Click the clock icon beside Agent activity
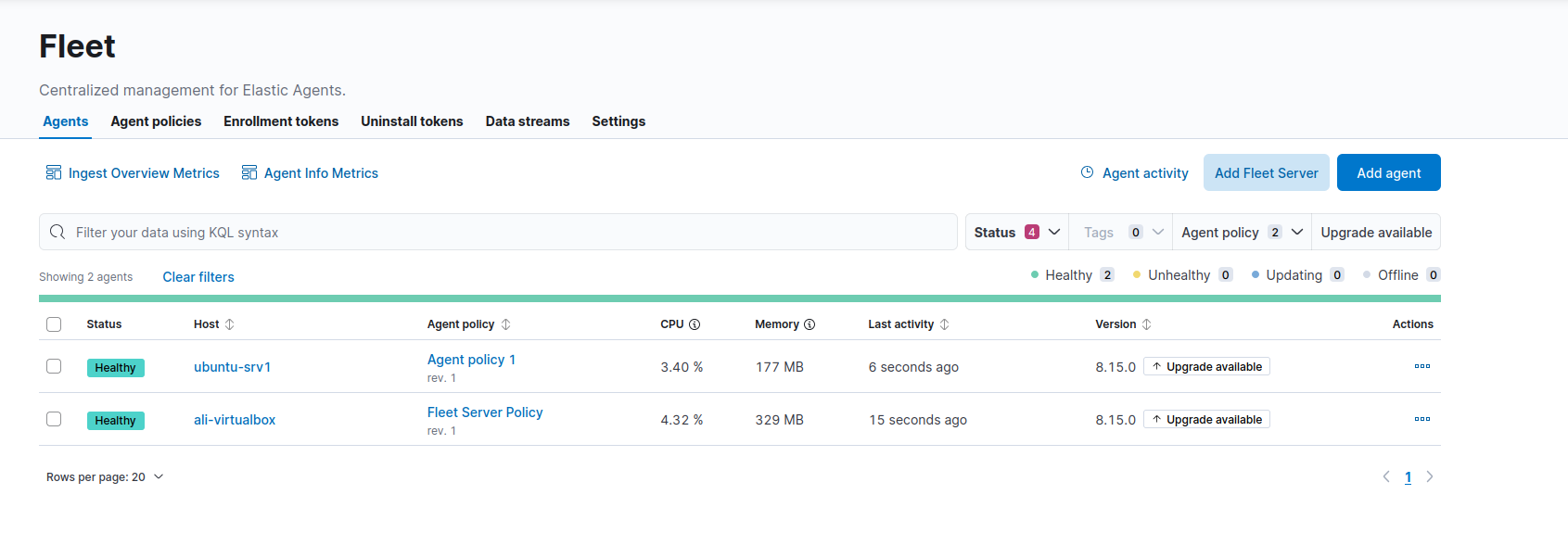This screenshot has width=1568, height=558. click(1088, 172)
